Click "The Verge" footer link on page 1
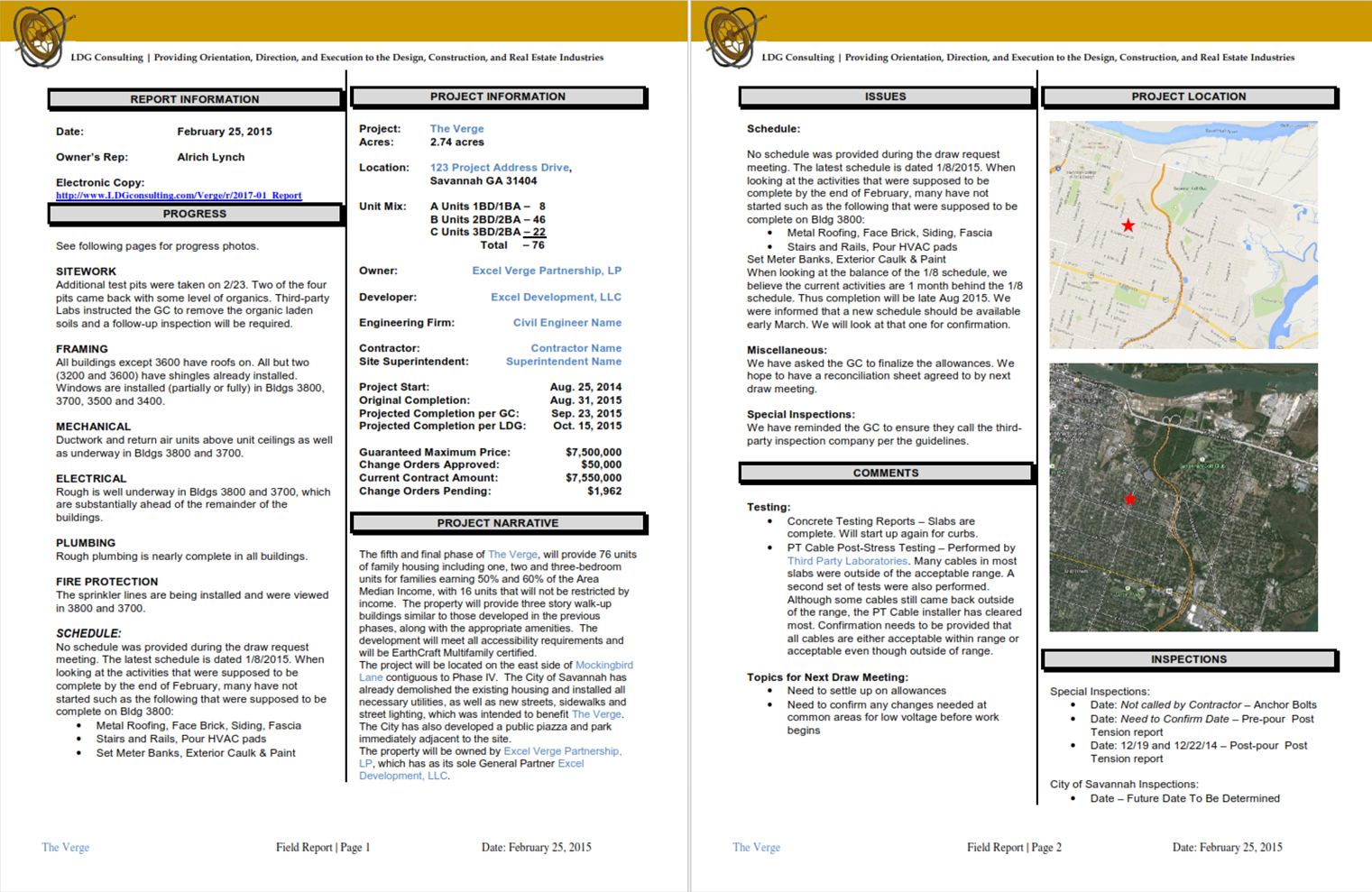Image resolution: width=1372 pixels, height=892 pixels. [x=65, y=847]
